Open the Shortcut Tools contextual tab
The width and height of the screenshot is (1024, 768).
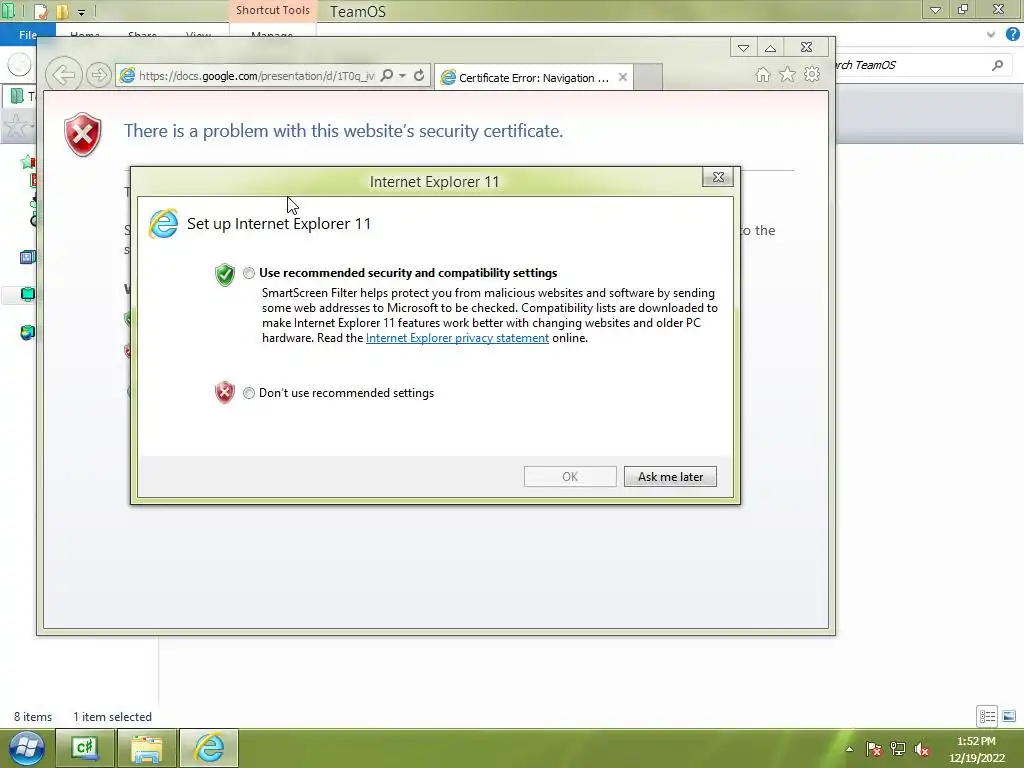pos(272,10)
